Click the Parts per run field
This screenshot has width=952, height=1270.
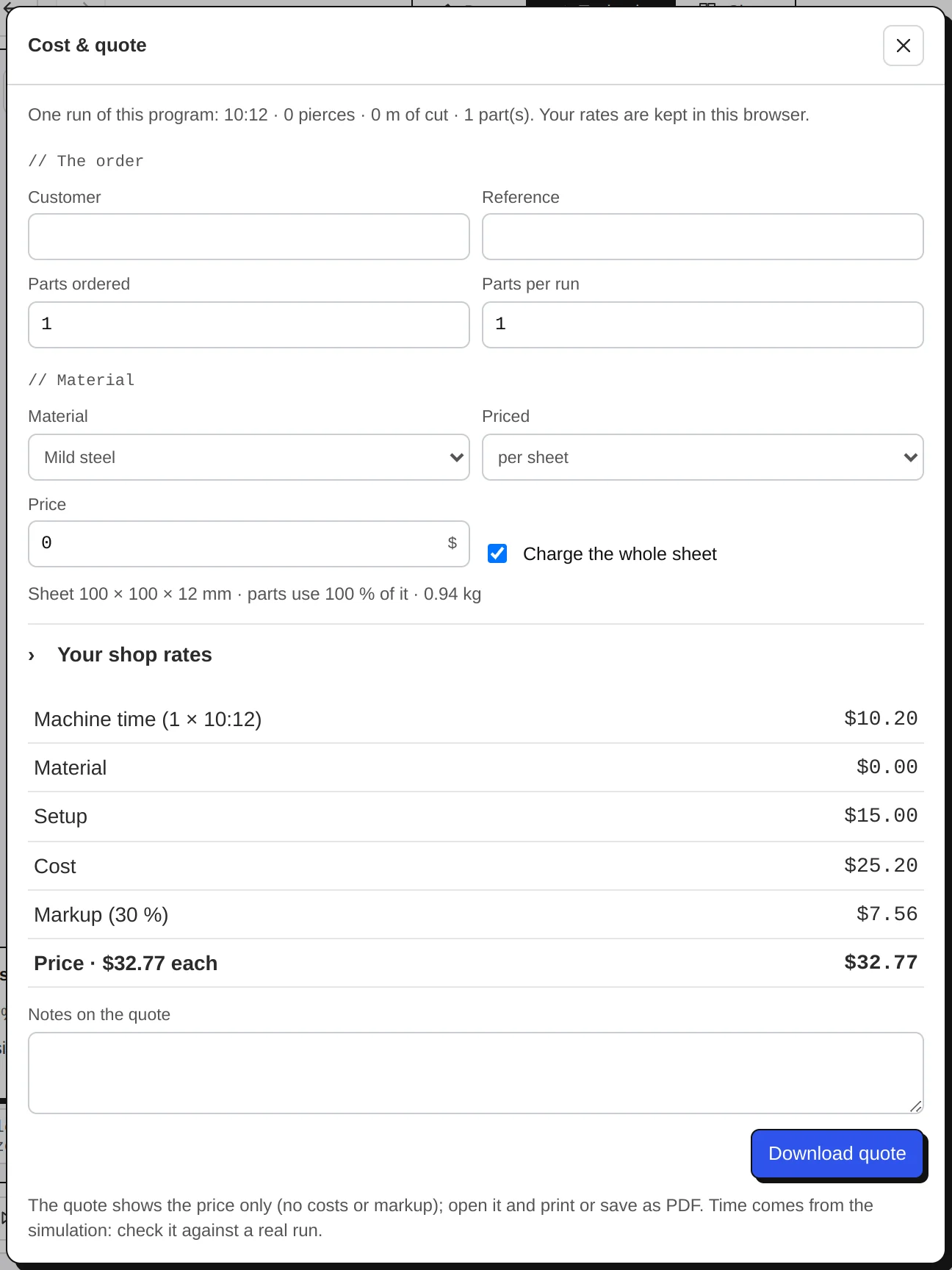(x=703, y=325)
